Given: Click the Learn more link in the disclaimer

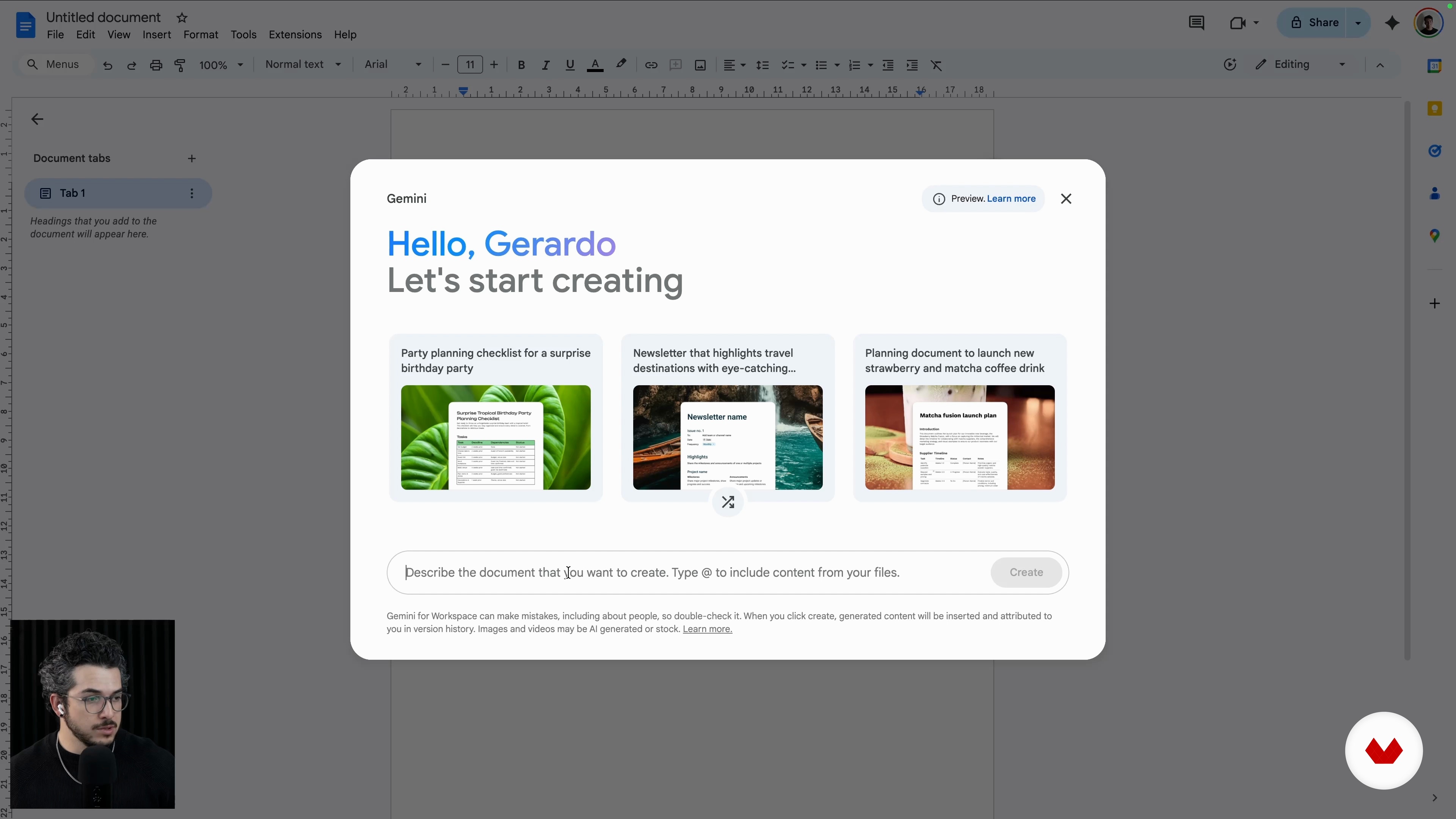Looking at the screenshot, I should (707, 630).
